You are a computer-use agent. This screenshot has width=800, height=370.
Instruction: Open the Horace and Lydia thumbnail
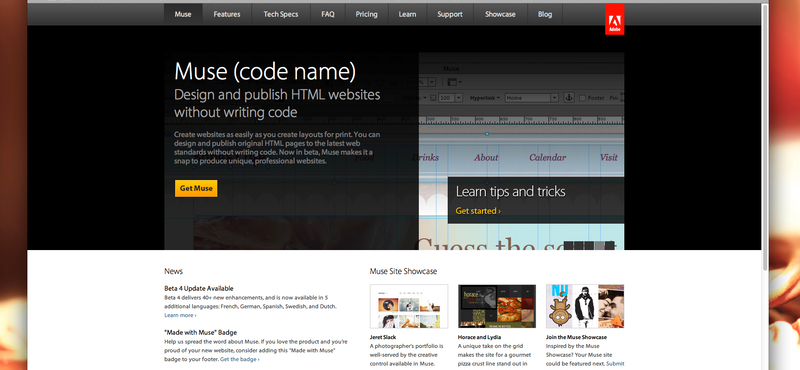coord(497,306)
